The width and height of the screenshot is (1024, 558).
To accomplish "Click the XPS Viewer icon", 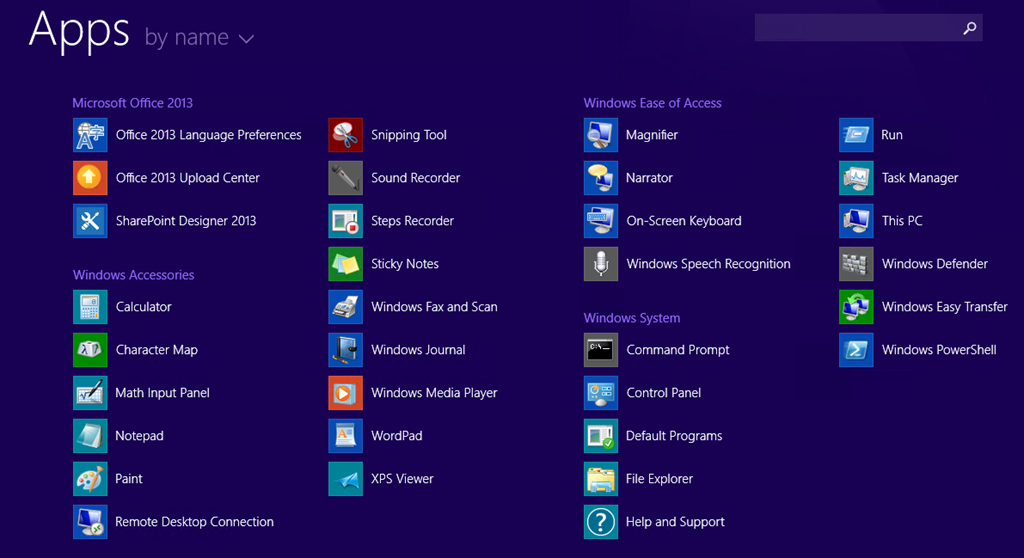I will [345, 480].
